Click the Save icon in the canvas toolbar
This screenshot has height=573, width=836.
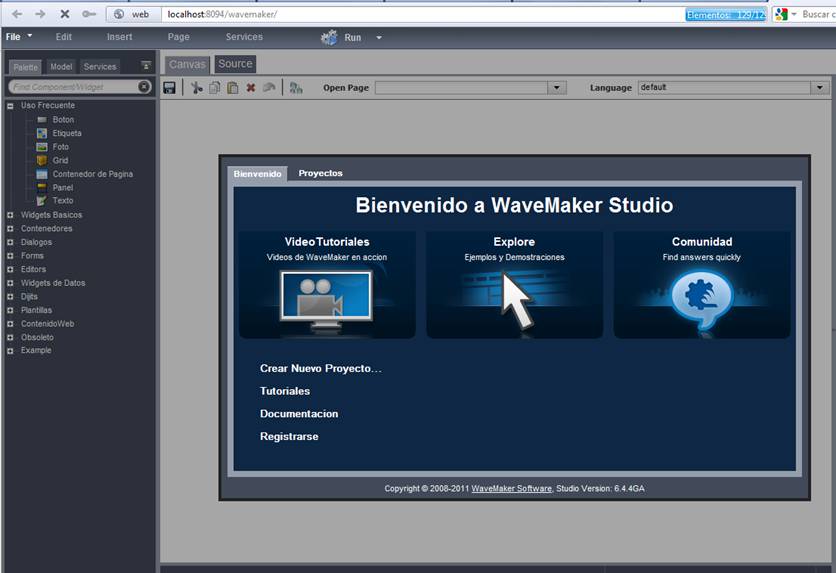[169, 88]
